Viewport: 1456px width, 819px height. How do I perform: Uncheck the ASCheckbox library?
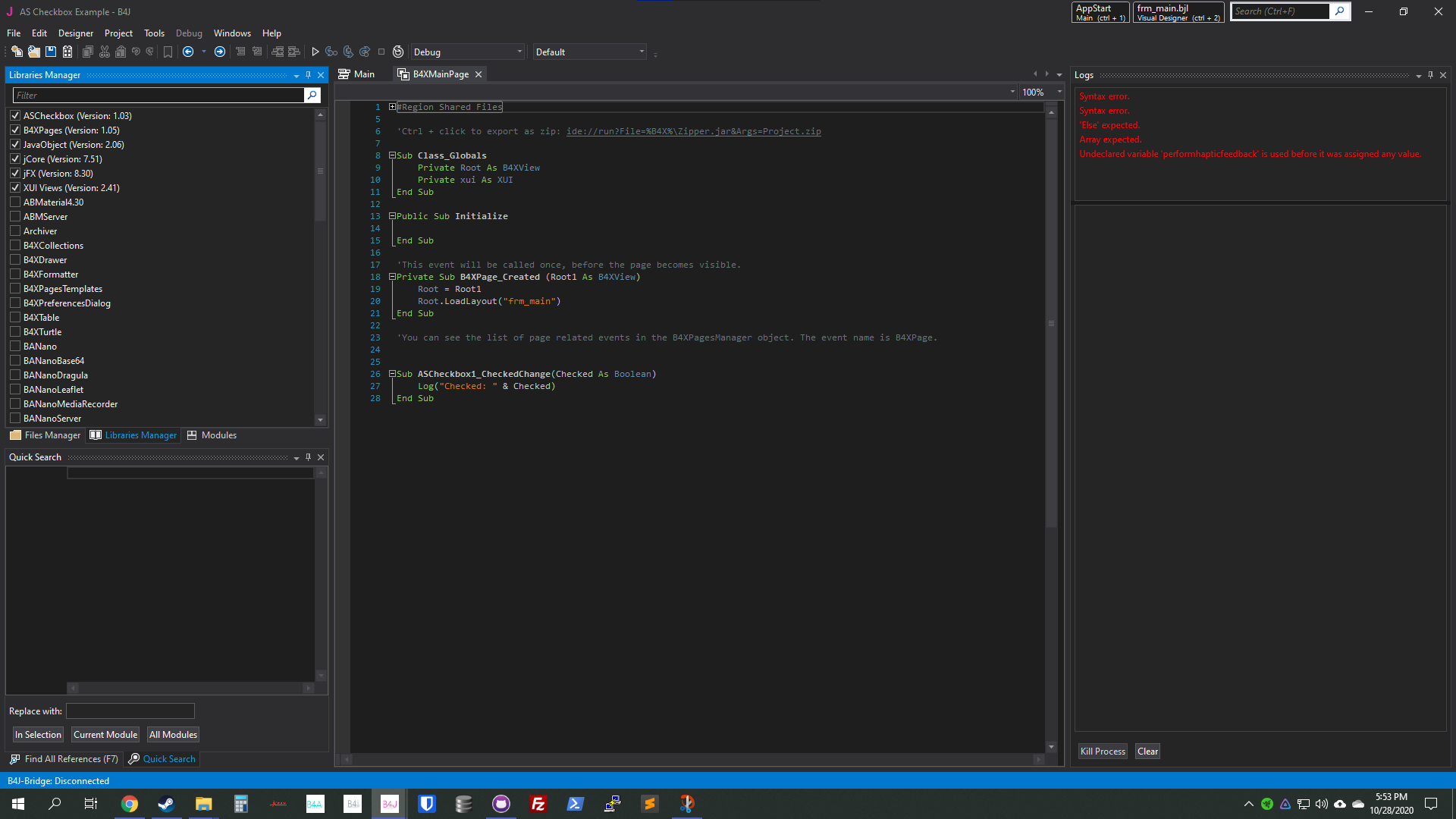point(15,115)
